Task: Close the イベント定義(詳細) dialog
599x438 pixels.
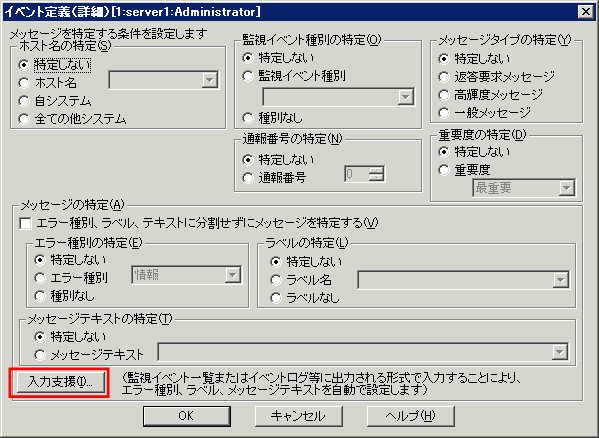Action: coord(586,12)
